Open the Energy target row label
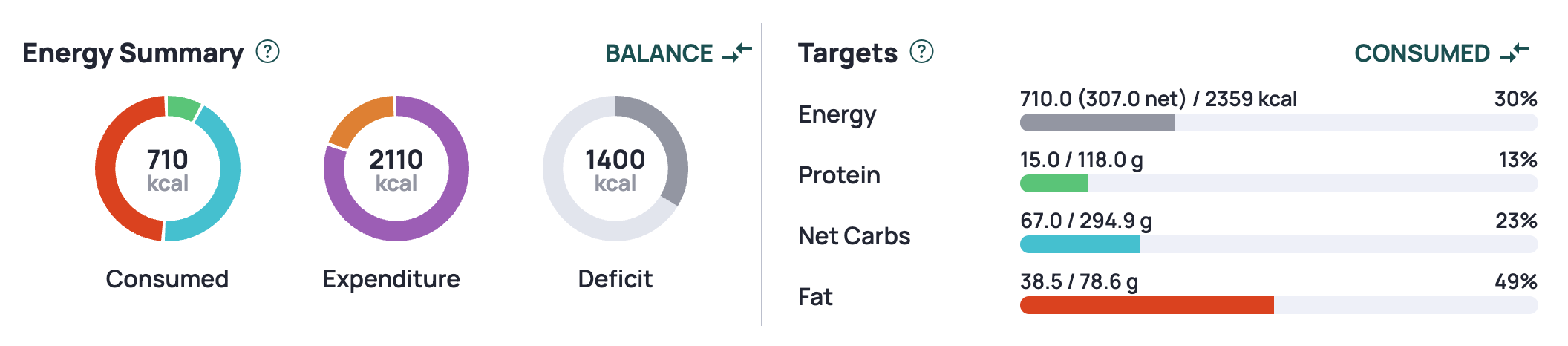The height and width of the screenshot is (346, 1568). 837,115
